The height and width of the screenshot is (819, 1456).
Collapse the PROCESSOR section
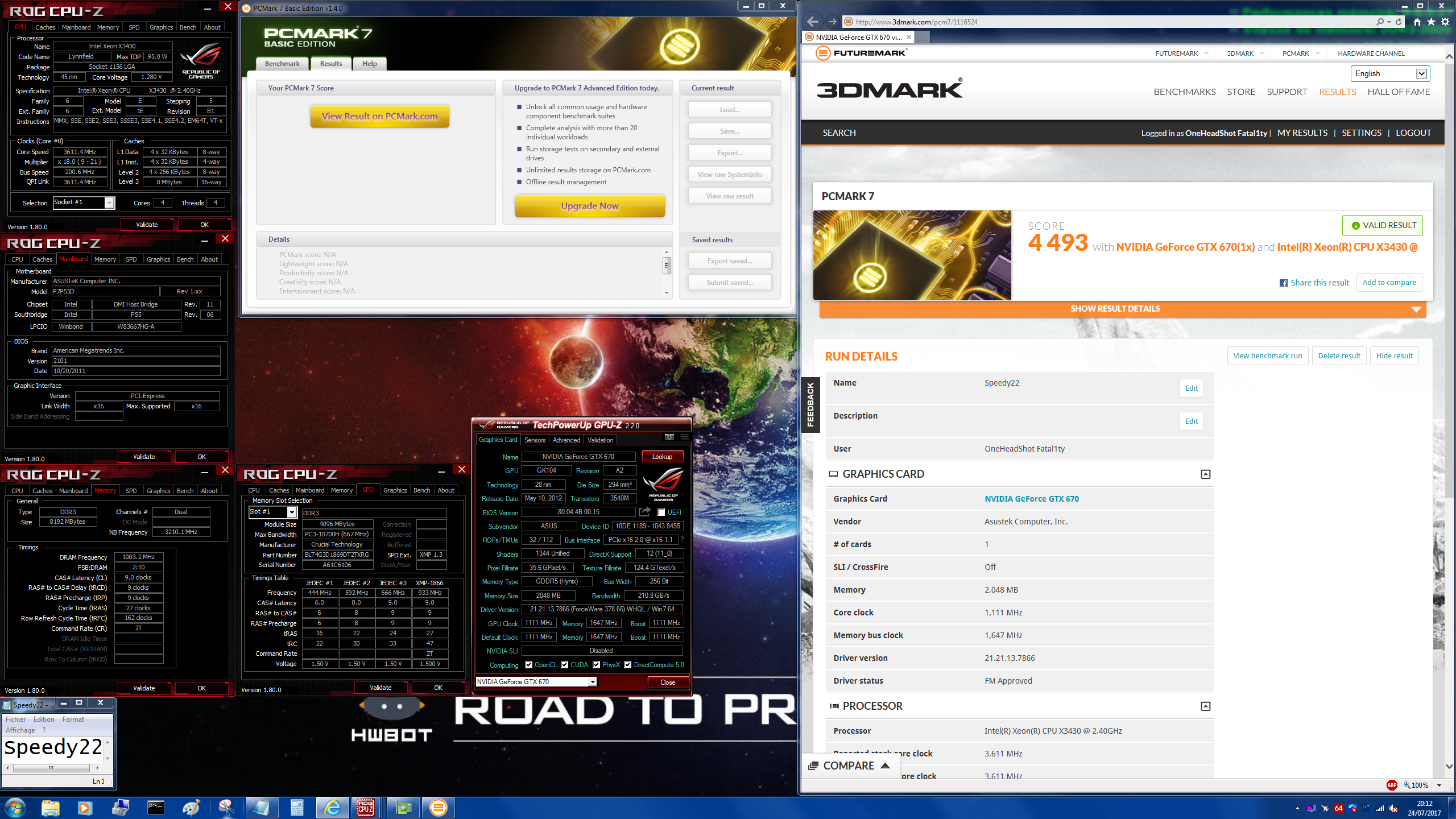click(x=1205, y=706)
